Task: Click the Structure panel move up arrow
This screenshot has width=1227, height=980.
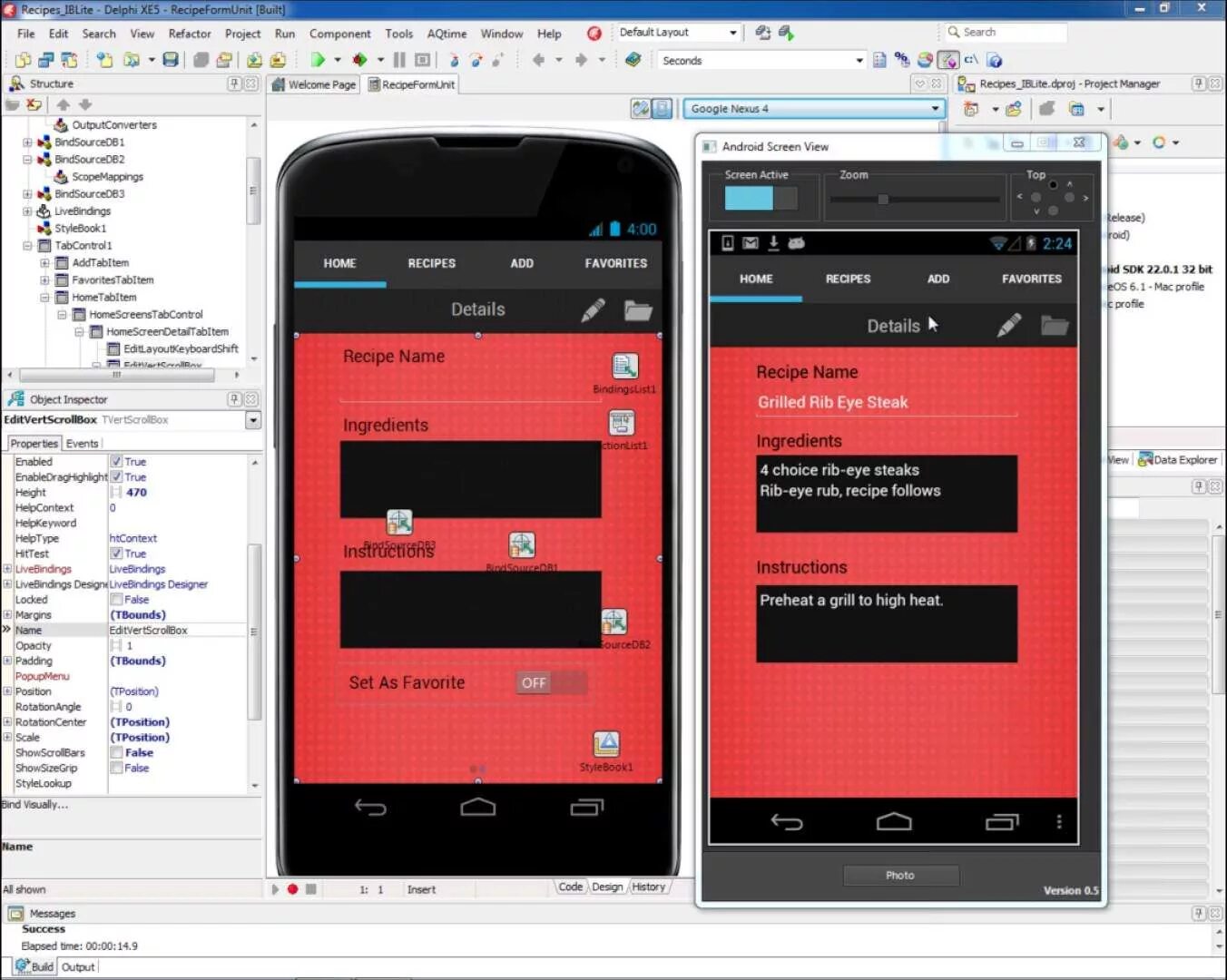Action: coord(64,105)
